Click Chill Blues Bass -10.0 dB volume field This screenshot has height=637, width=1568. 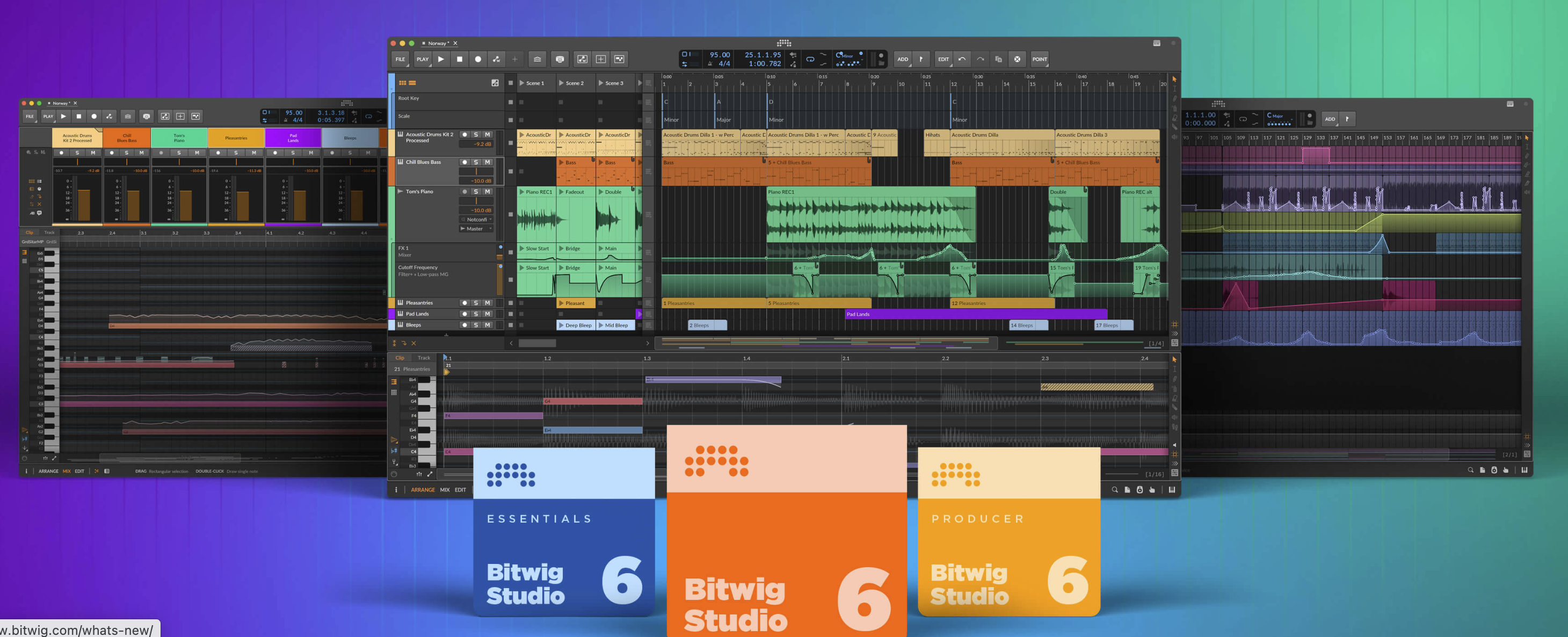click(476, 181)
